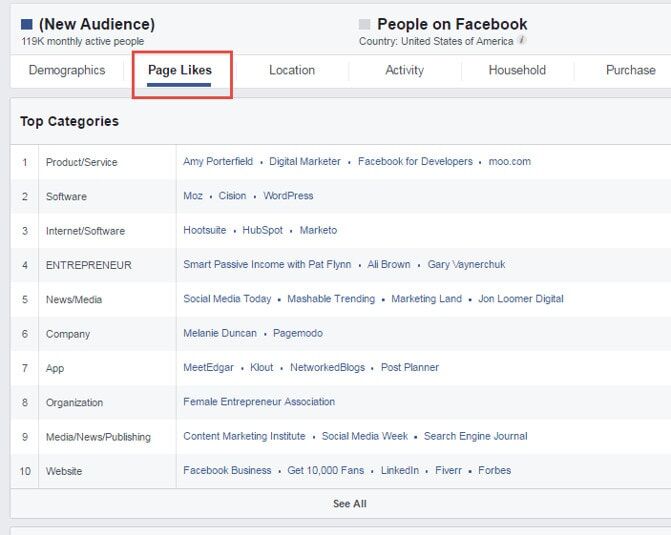Open the Location tab
The height and width of the screenshot is (535, 671).
[x=292, y=70]
